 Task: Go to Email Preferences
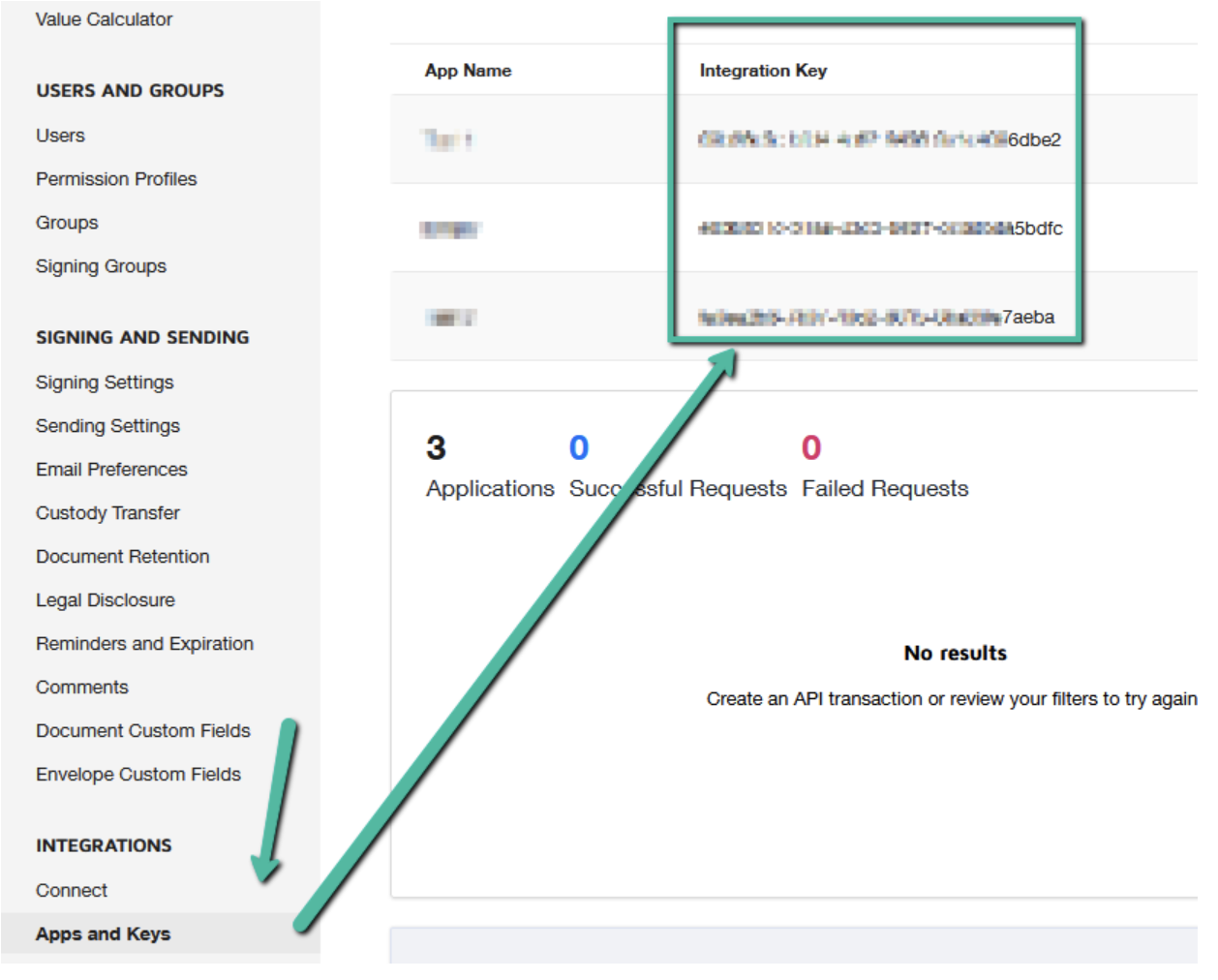click(x=111, y=470)
